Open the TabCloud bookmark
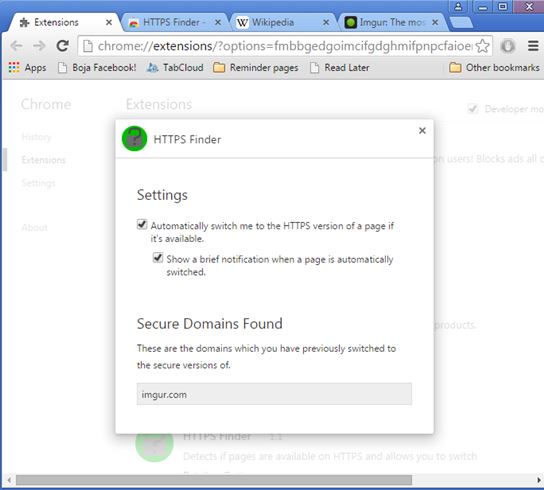The image size is (544, 490). coord(175,68)
